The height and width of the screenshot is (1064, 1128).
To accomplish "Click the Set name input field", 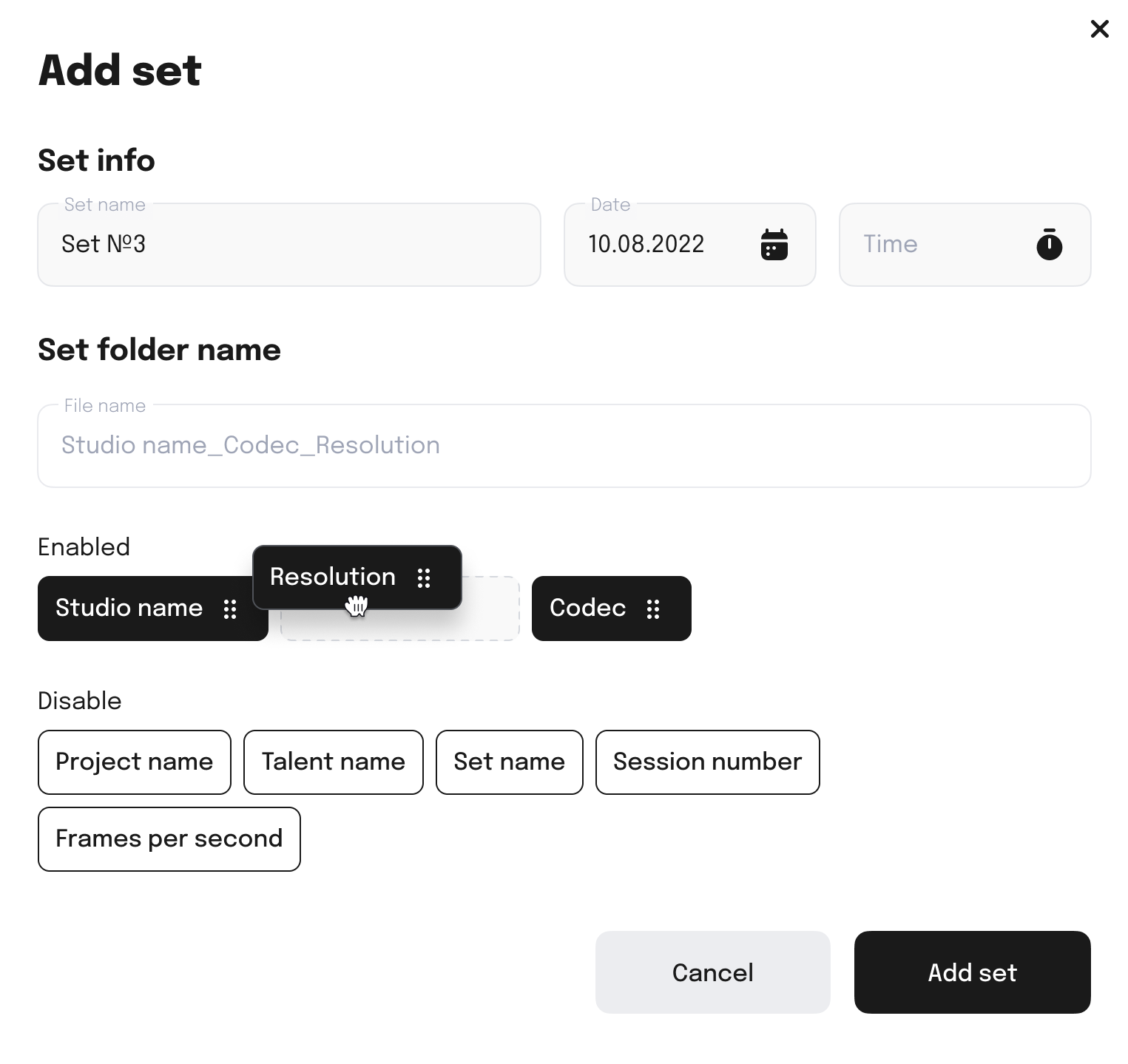I will coord(289,245).
